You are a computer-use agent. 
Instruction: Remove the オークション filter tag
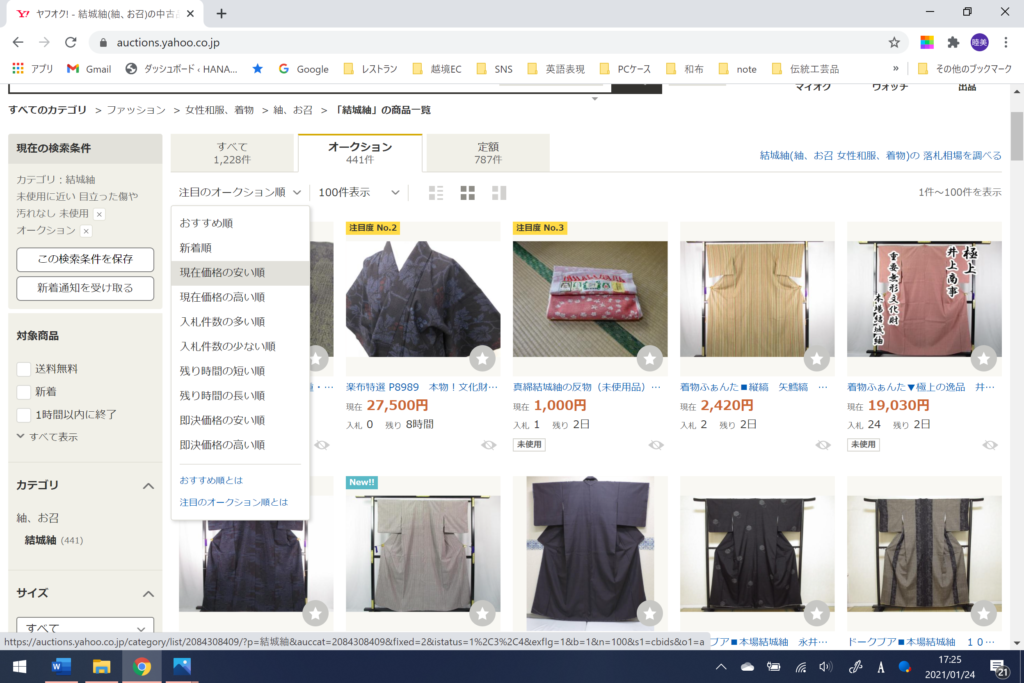coord(86,231)
